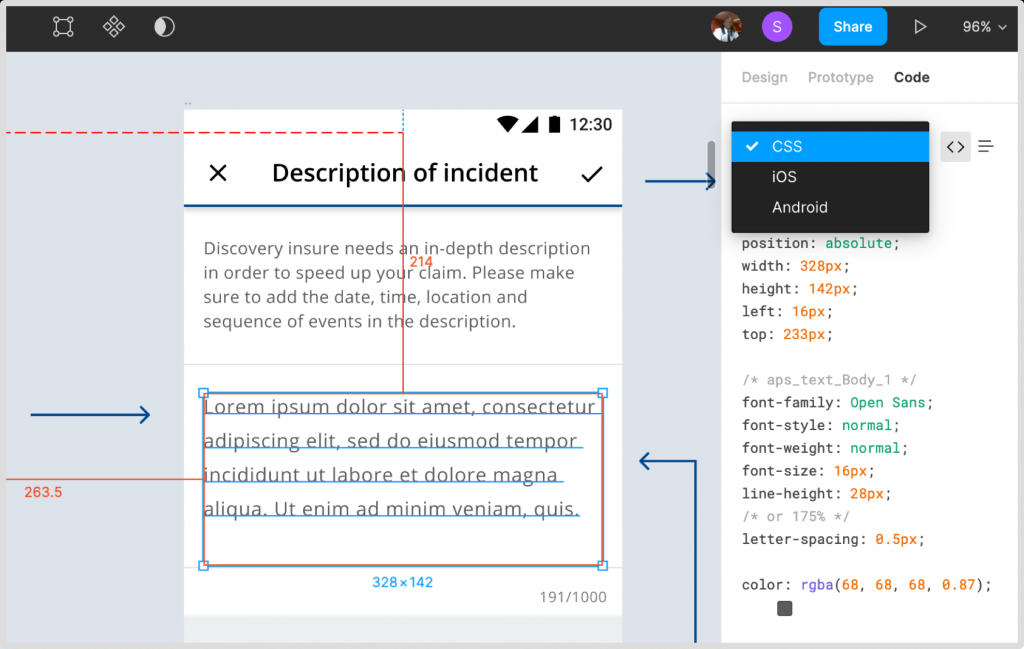Viewport: 1024px width, 649px height.
Task: Click the X close icon in mockup
Action: 218,173
